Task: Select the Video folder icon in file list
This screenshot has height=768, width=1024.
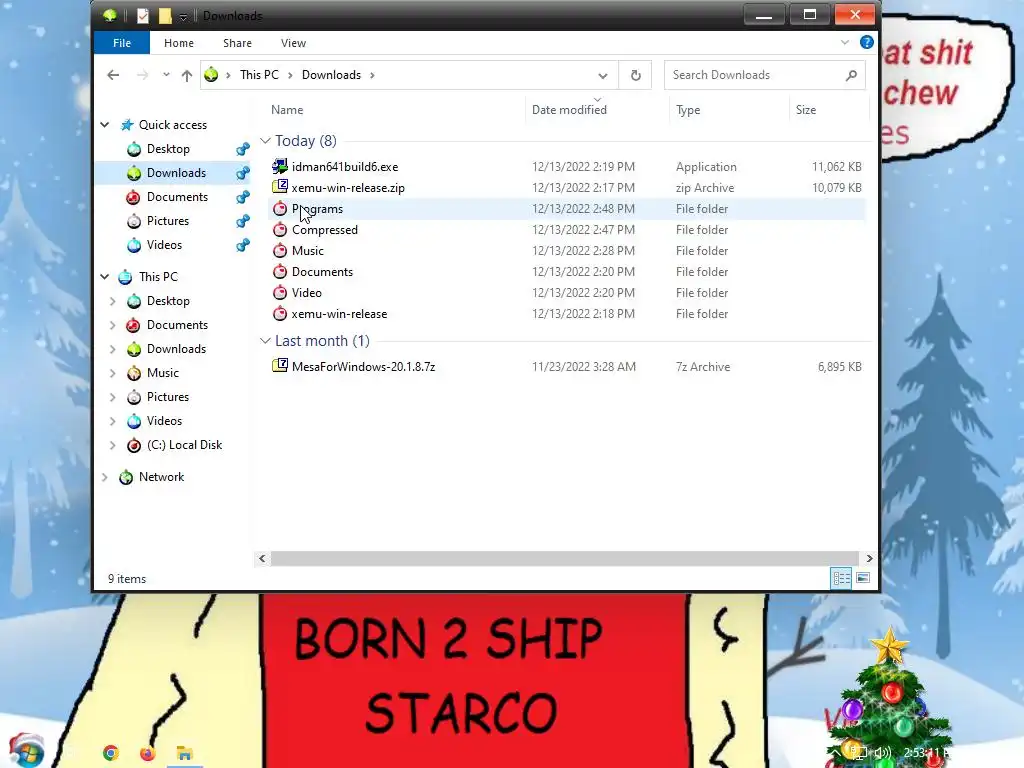Action: 280,292
